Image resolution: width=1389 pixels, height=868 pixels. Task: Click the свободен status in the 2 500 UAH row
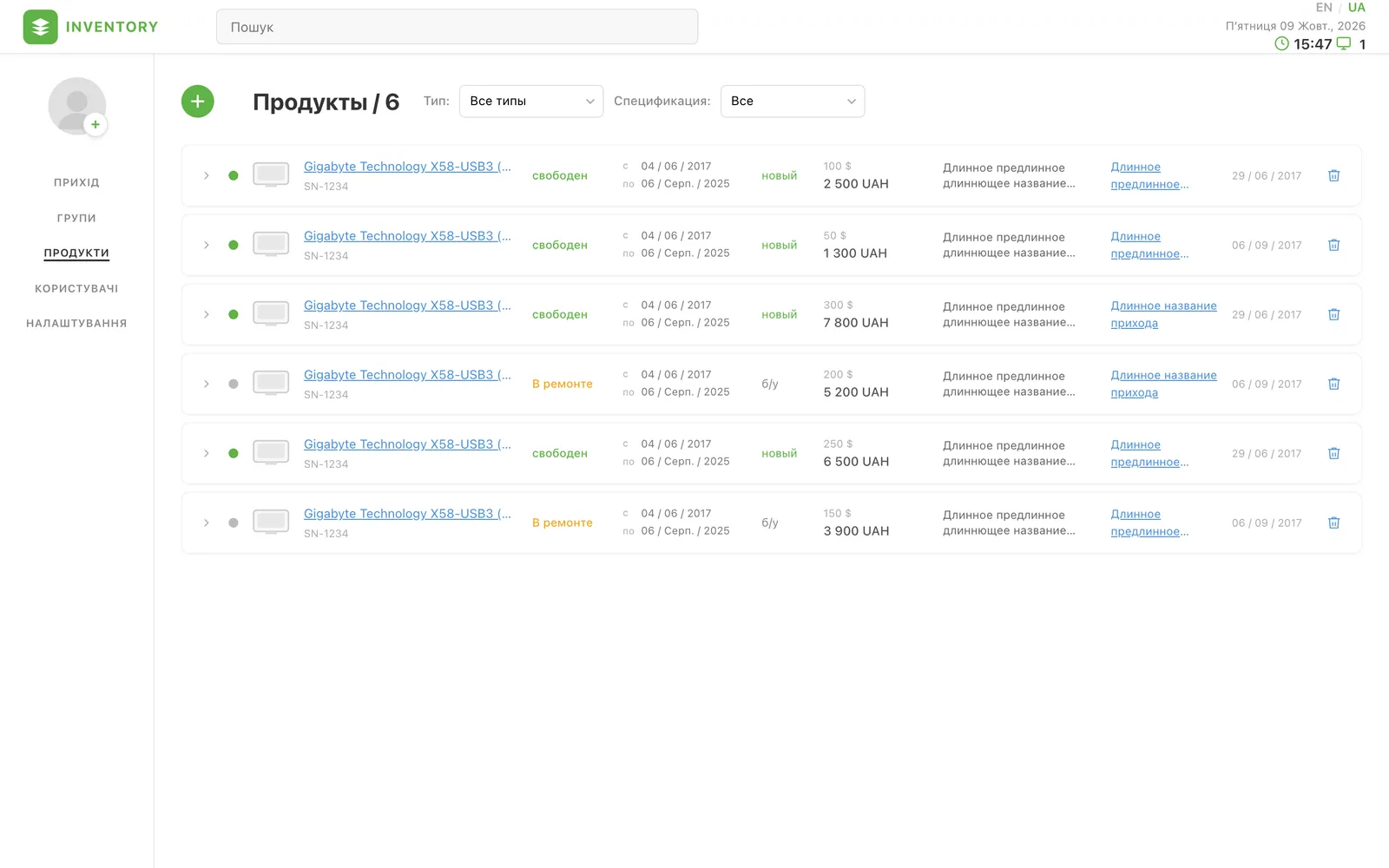pyautogui.click(x=560, y=175)
